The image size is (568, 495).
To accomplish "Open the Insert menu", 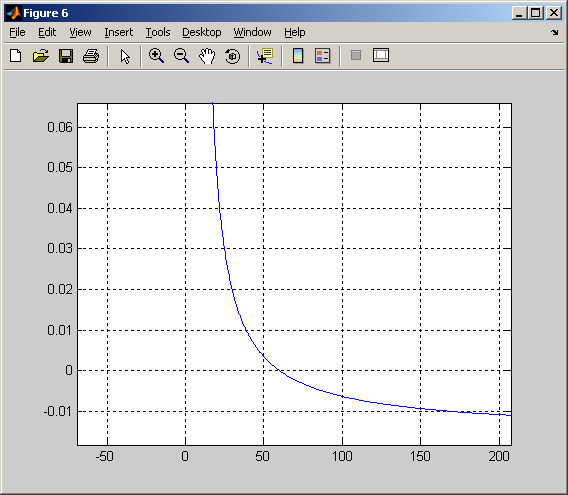I will (118, 32).
